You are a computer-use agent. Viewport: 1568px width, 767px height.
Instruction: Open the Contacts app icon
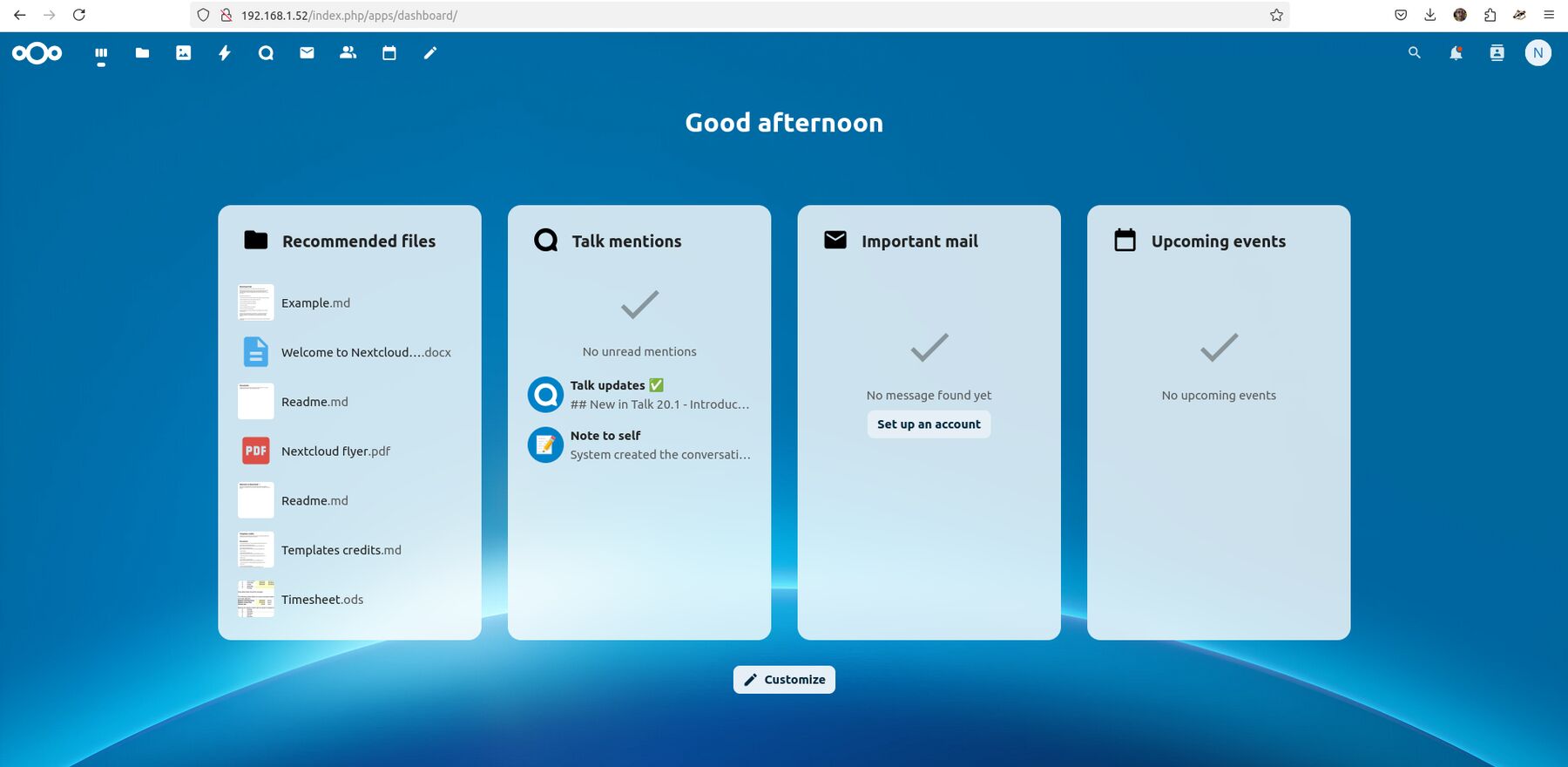pyautogui.click(x=348, y=53)
